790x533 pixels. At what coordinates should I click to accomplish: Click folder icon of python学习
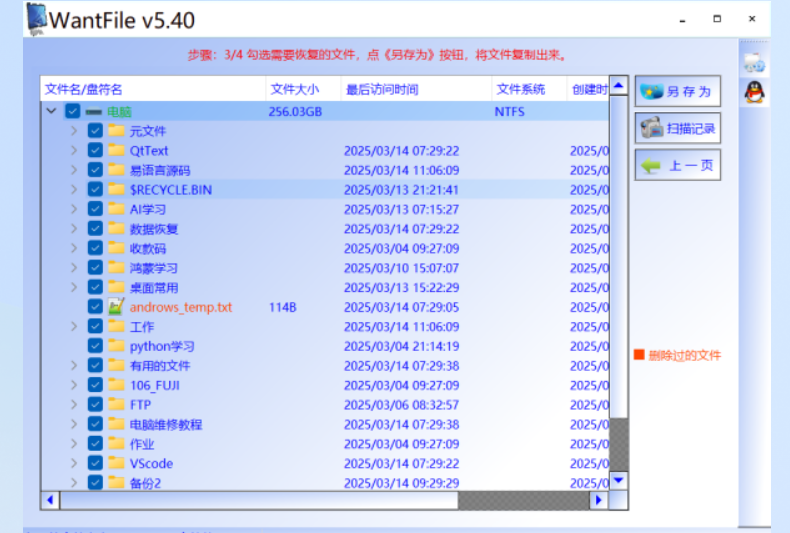116,346
